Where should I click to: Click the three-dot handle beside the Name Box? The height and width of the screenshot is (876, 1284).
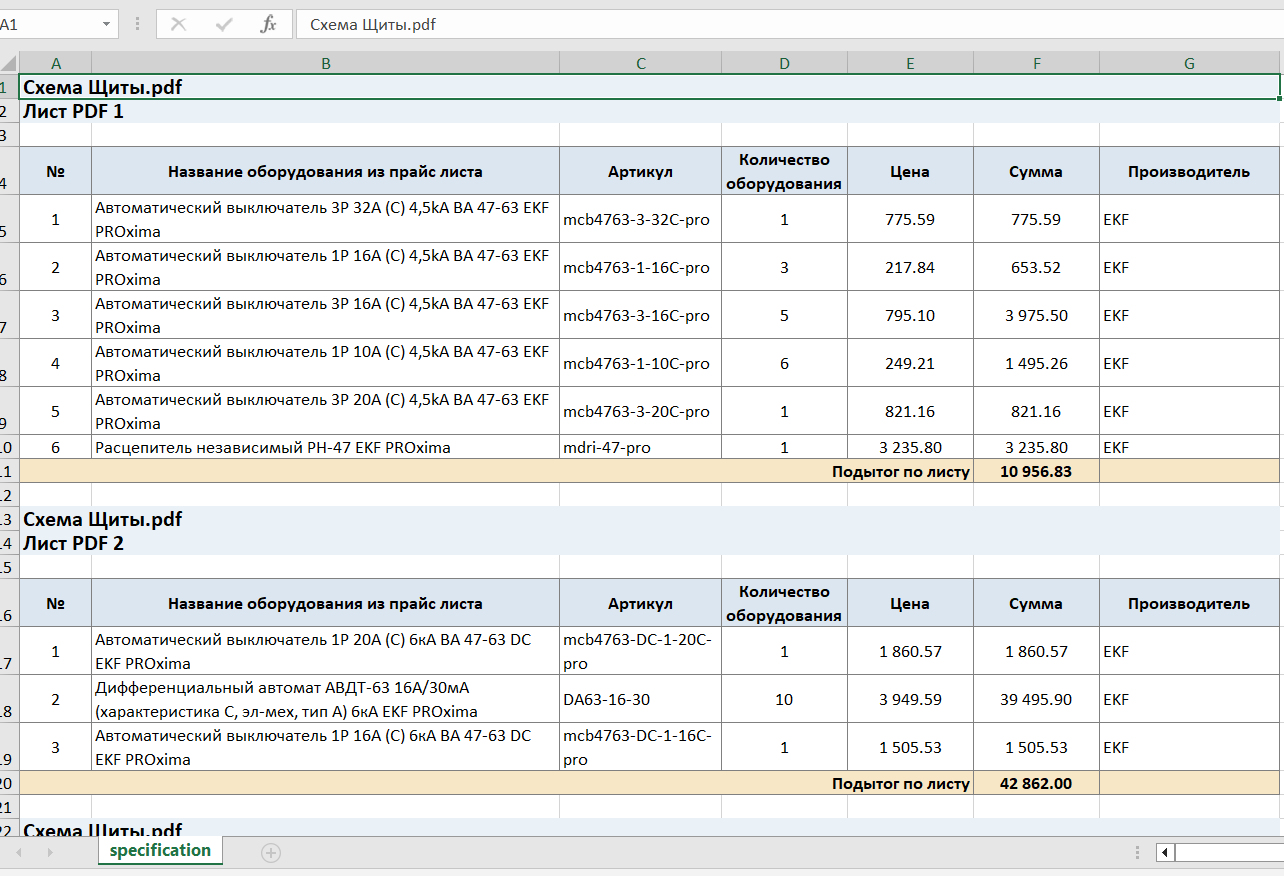pos(137,25)
